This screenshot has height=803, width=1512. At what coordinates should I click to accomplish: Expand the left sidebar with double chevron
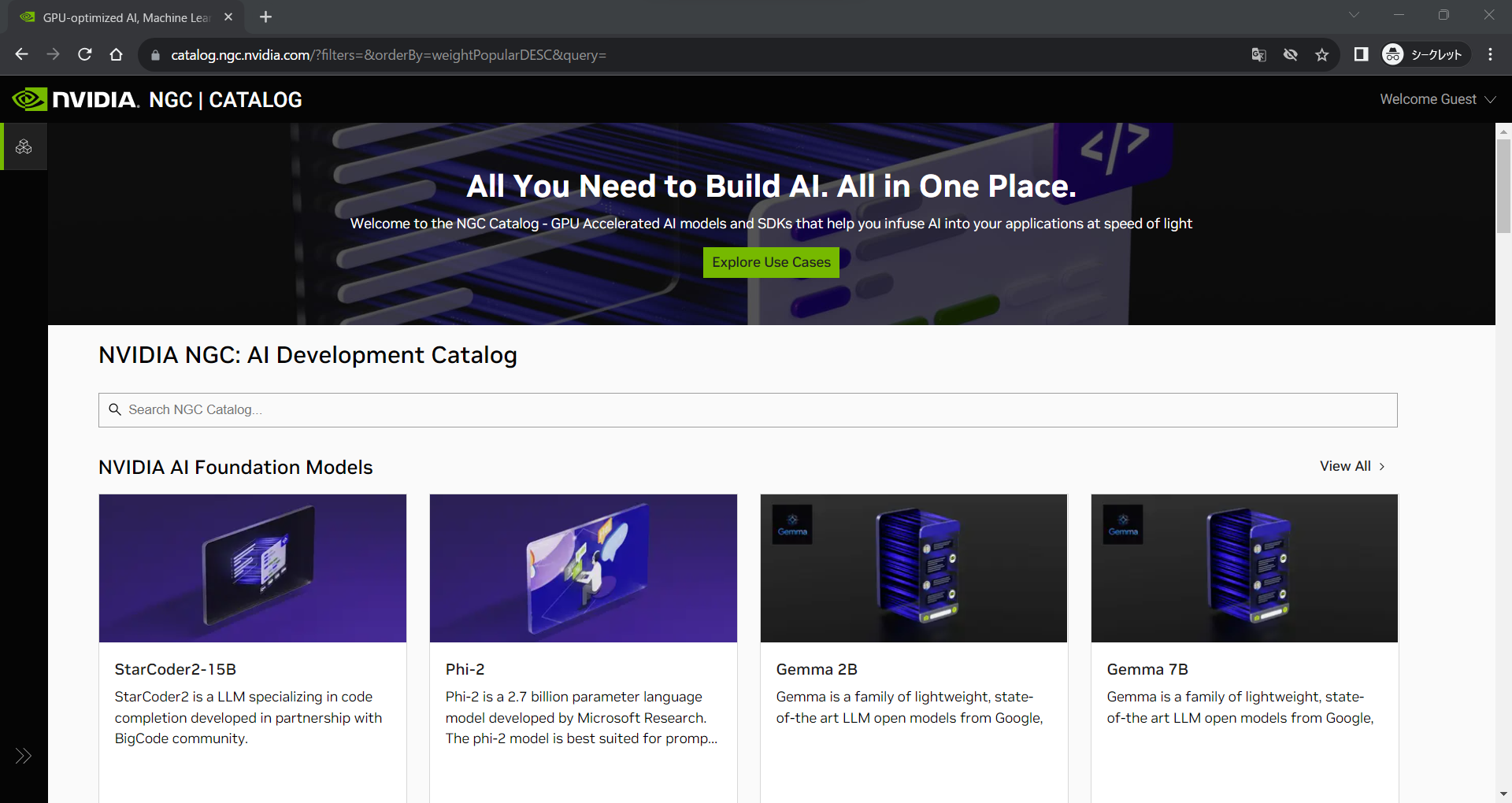coord(24,756)
